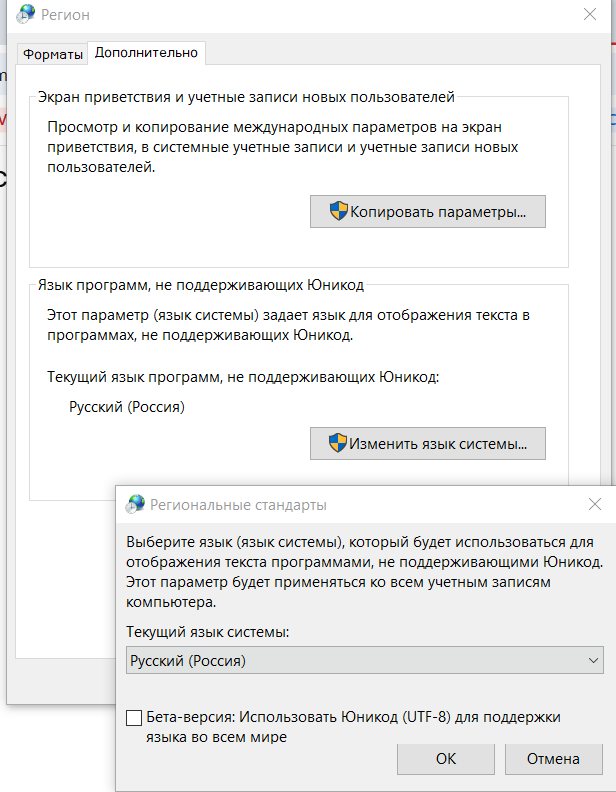Select the Дополнительно tab
Image resolution: width=616 pixels, height=792 pixels.
click(146, 53)
